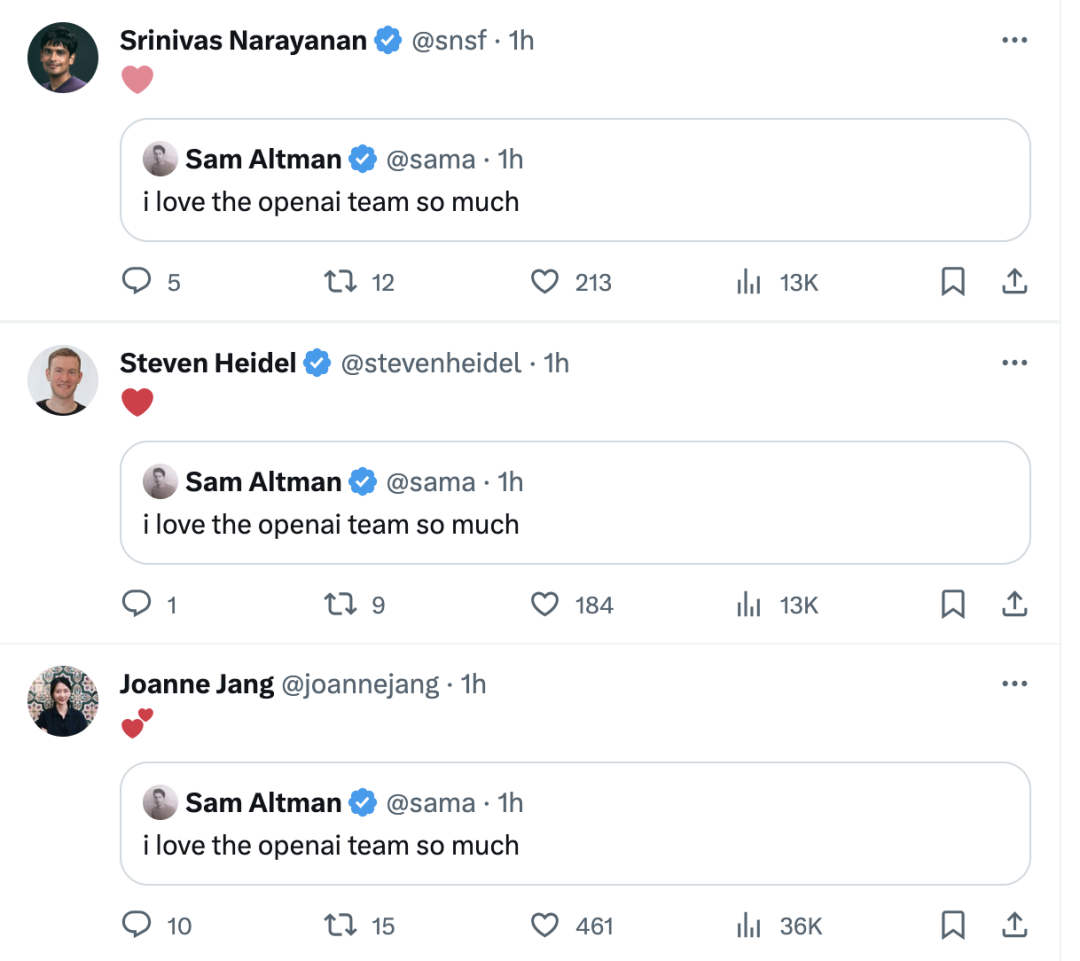This screenshot has height=961, width=1080.
Task: View analytics on Srinivas Narayanan's tweet
Action: click(749, 283)
